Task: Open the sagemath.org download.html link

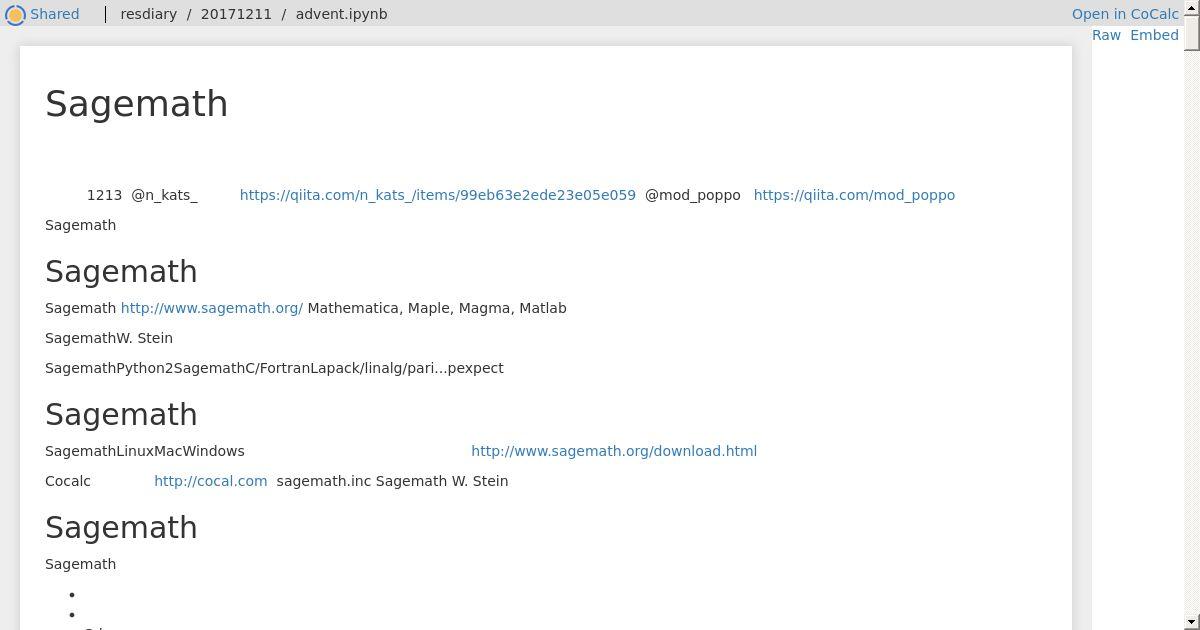Action: click(x=614, y=451)
